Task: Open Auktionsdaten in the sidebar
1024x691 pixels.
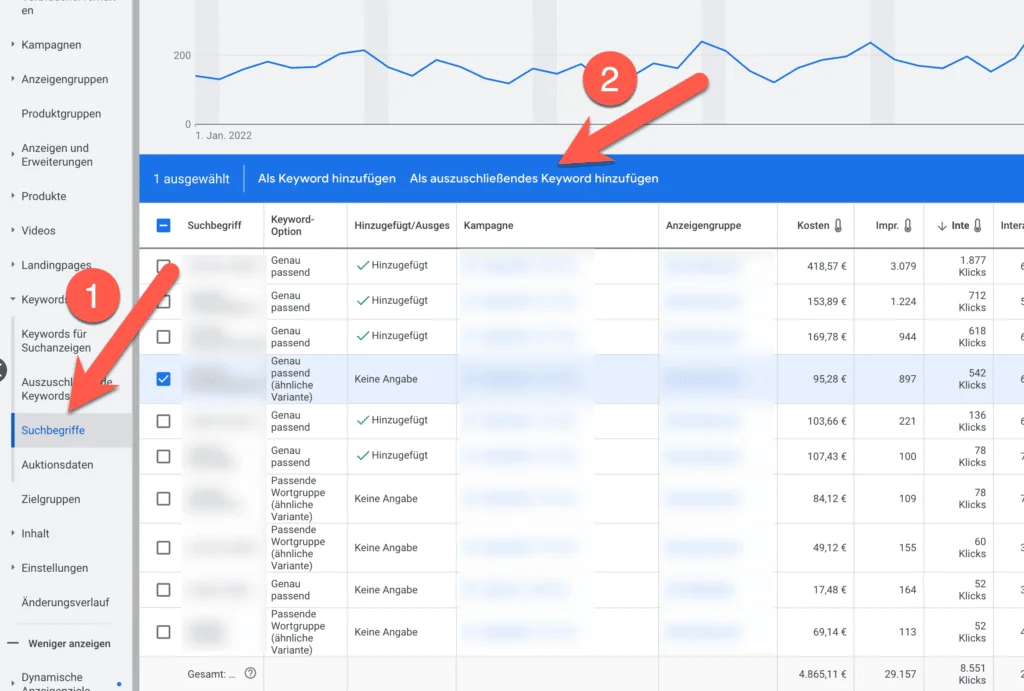Action: coord(57,465)
